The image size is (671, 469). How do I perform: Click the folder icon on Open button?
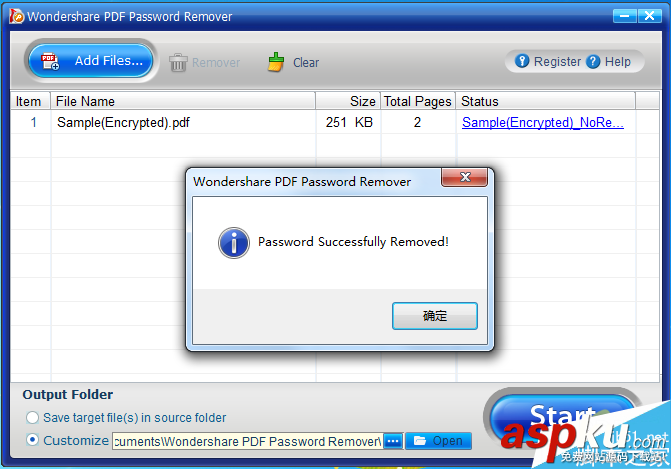420,441
